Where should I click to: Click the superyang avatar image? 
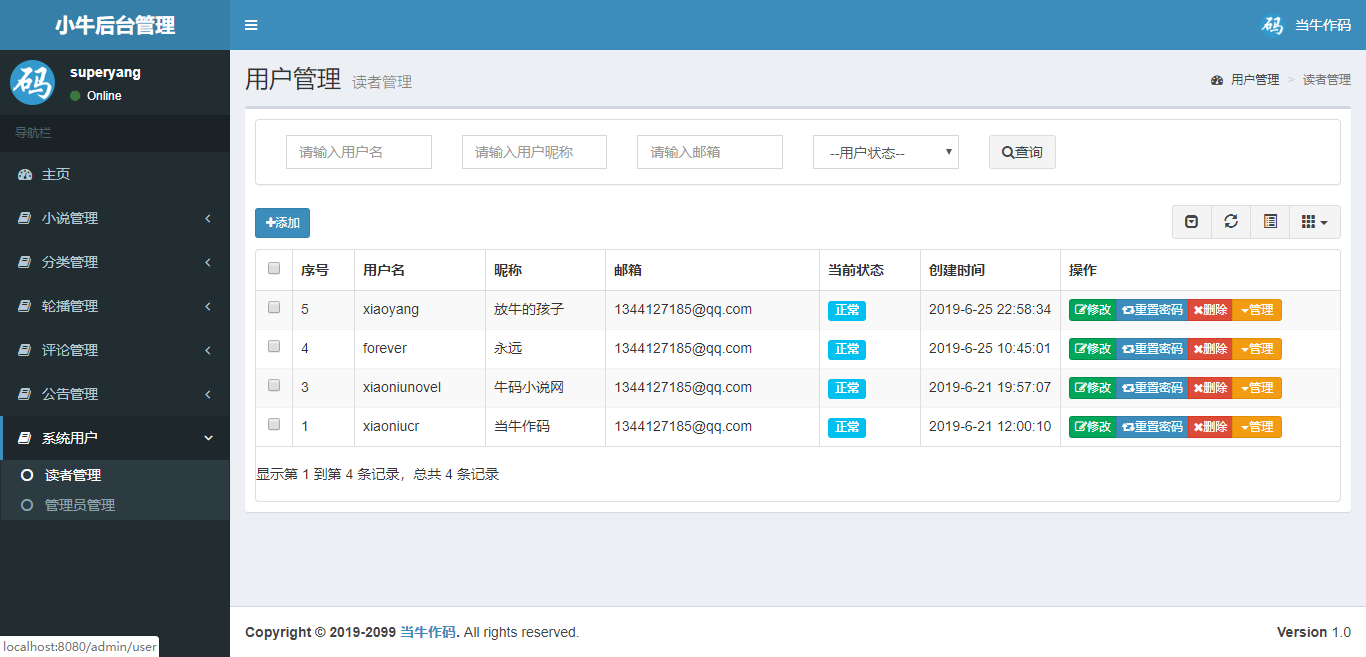(33, 82)
